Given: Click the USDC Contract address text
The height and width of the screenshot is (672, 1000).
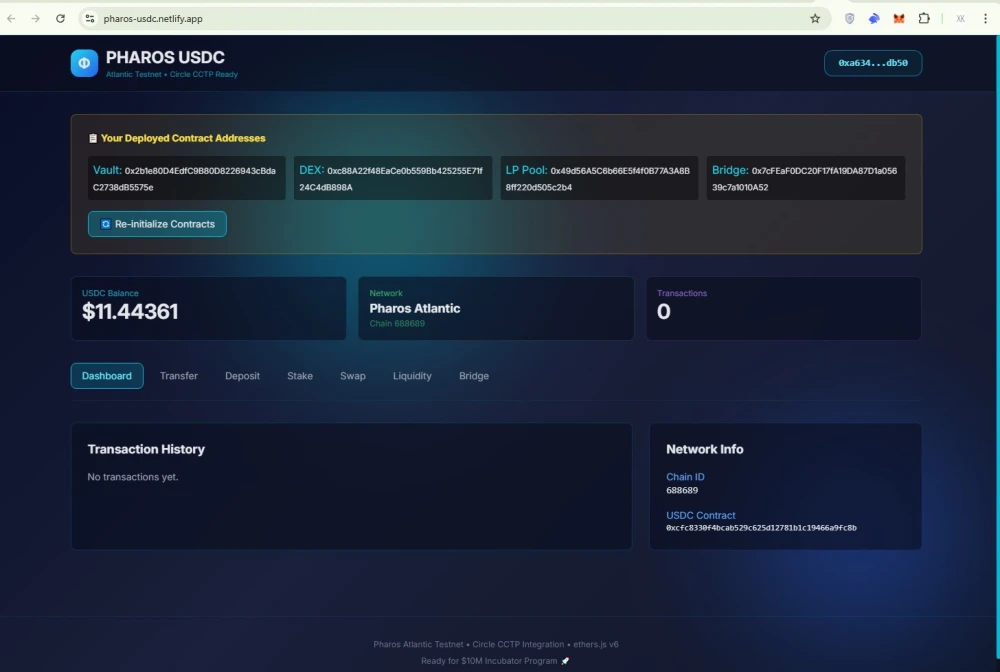Looking at the screenshot, I should point(761,528).
